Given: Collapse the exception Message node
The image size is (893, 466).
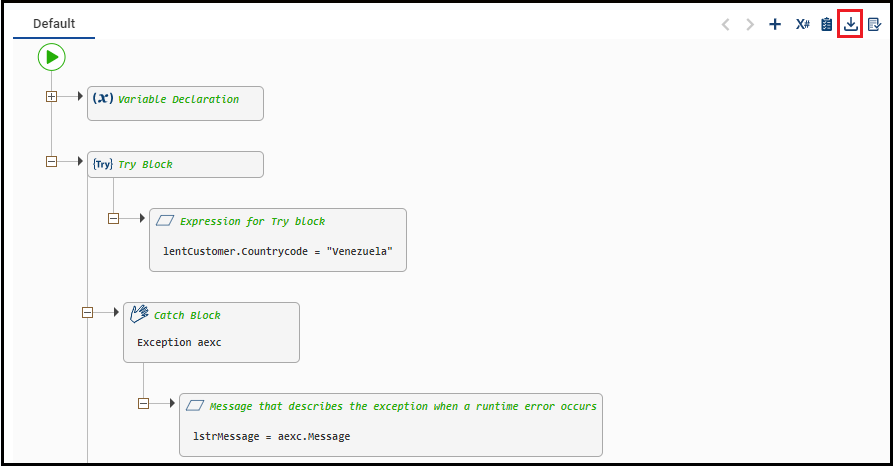Looking at the screenshot, I should click(143, 403).
